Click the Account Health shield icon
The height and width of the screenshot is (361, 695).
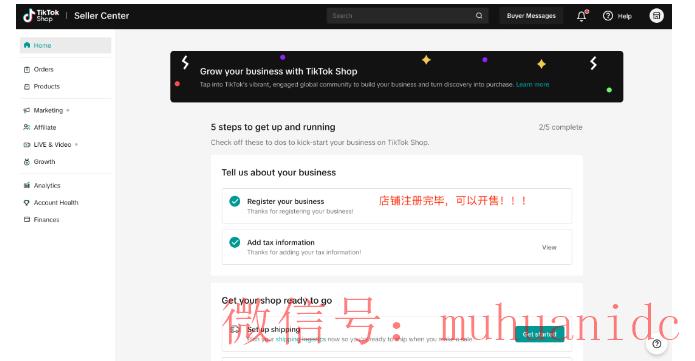click(x=27, y=203)
